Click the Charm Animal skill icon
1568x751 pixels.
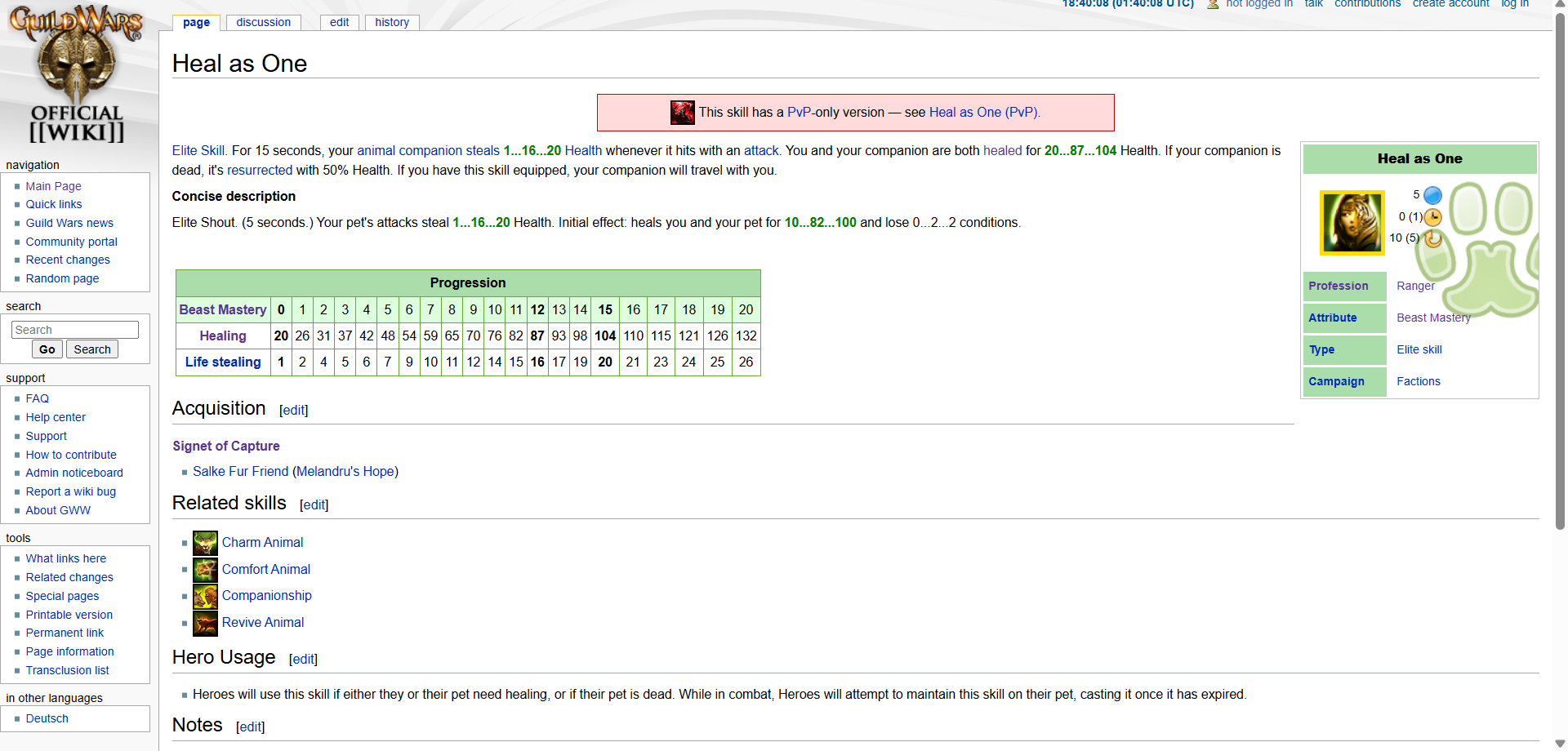tap(205, 543)
